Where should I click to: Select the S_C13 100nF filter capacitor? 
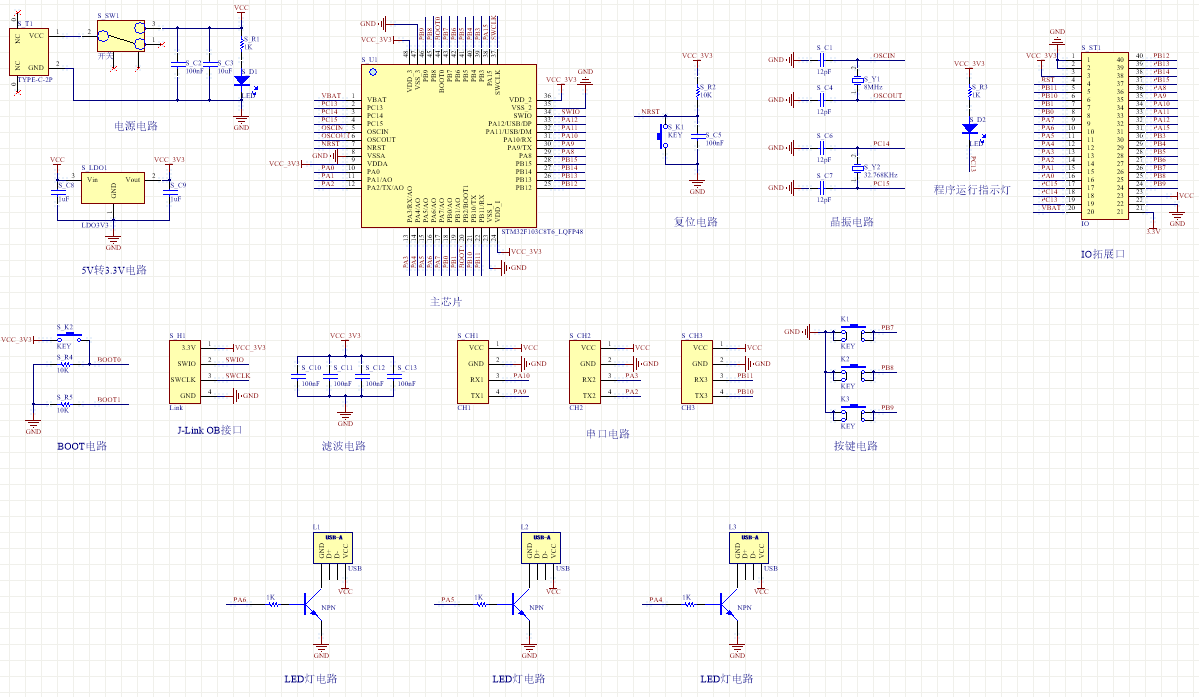tap(393, 375)
